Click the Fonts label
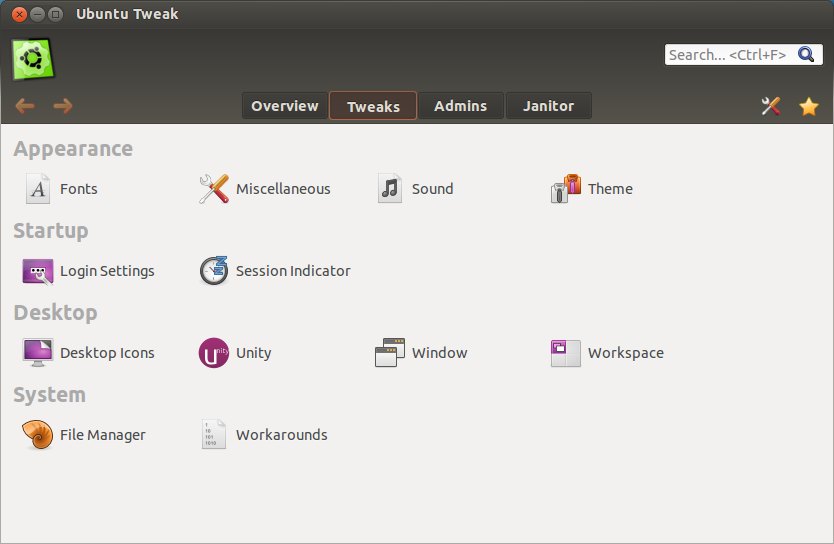 [79, 189]
